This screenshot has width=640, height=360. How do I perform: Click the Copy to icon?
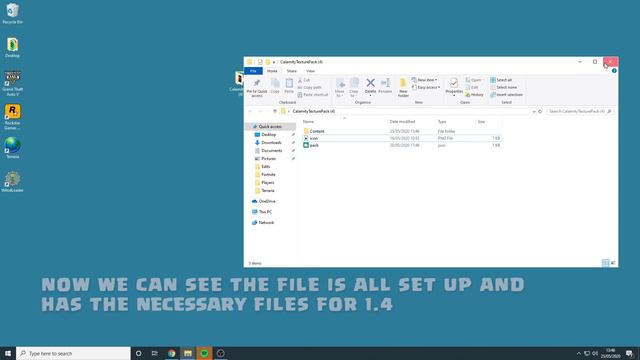click(354, 87)
